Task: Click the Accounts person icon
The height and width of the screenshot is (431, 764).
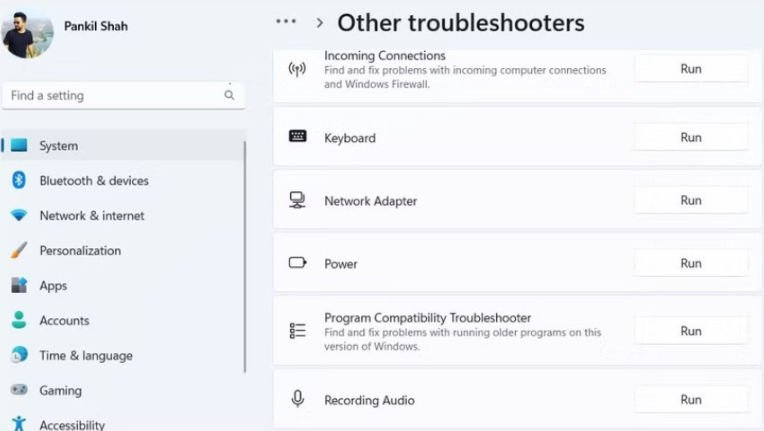Action: point(18,320)
